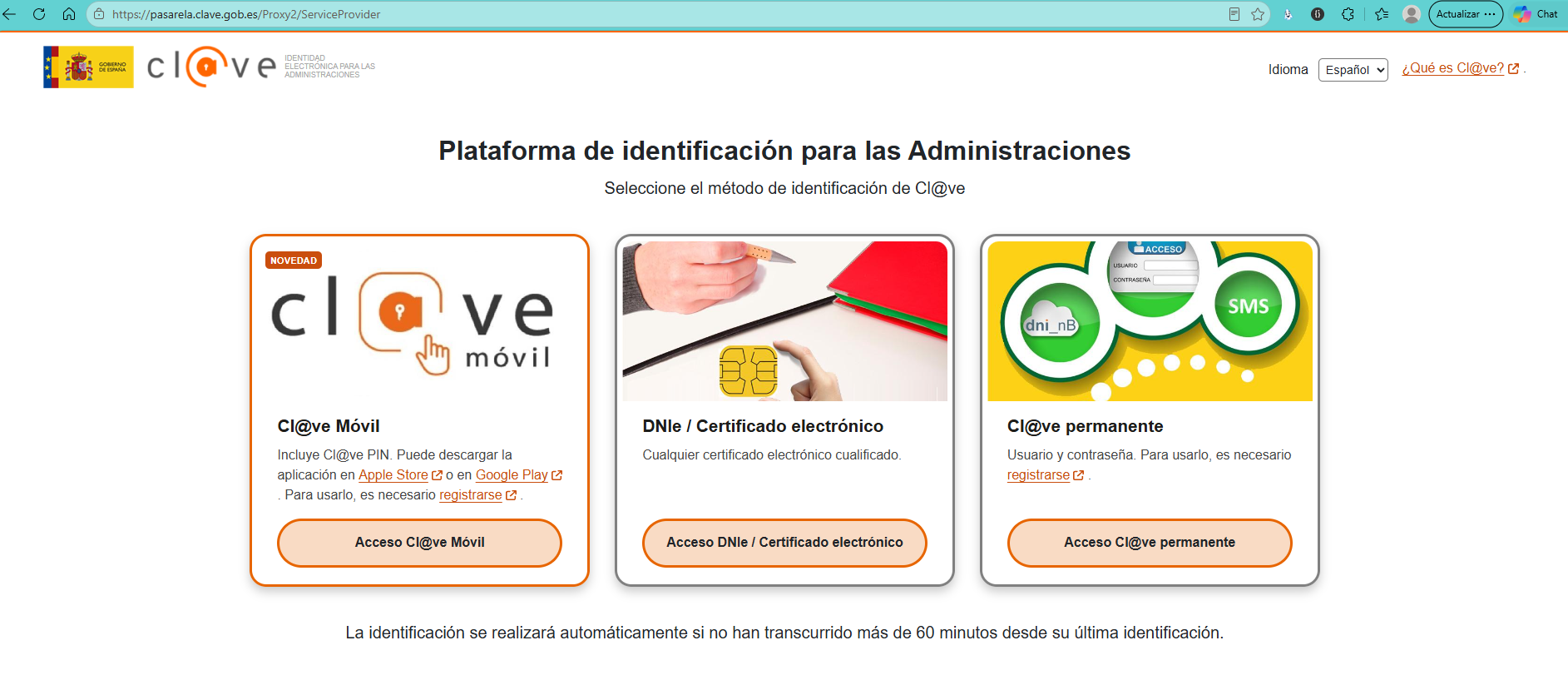The width and height of the screenshot is (1568, 690).
Task: Add this page to favorites with the star icon
Action: pos(1258,14)
